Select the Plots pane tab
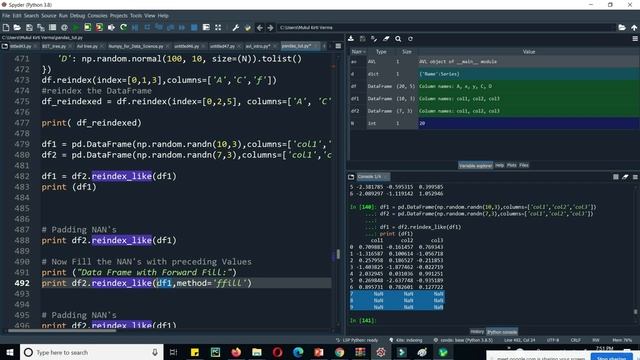This screenshot has width=640, height=360. click(511, 165)
